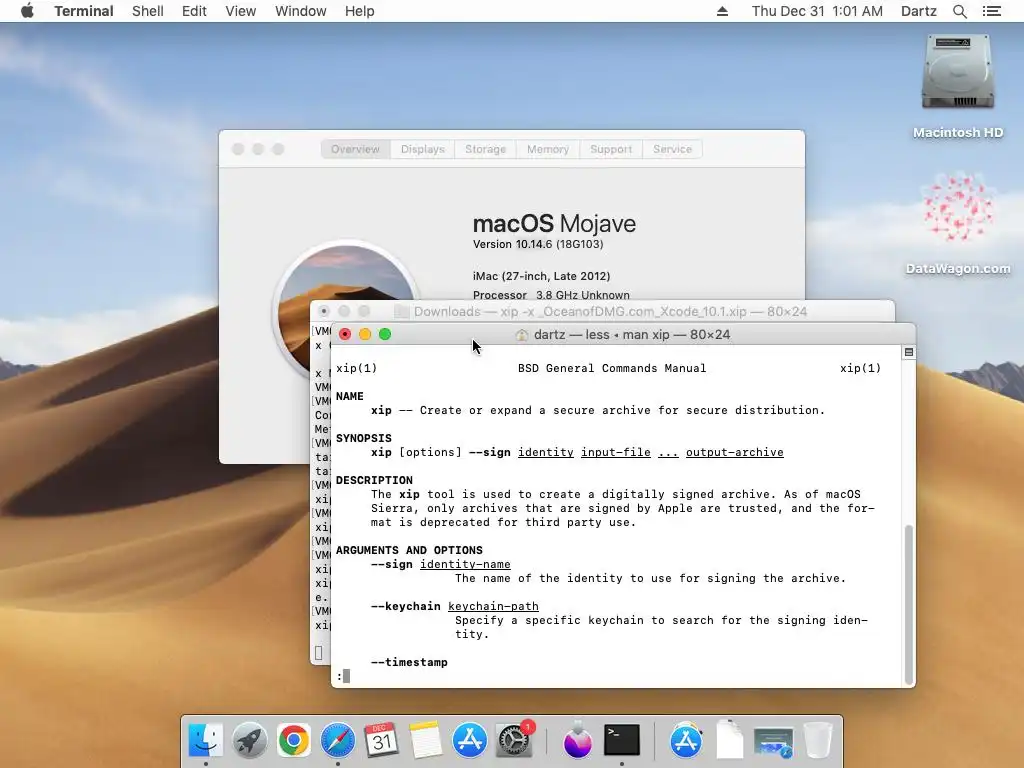Click the underlined 'keychain-path' argument
This screenshot has height=768, width=1024.
pos(493,607)
